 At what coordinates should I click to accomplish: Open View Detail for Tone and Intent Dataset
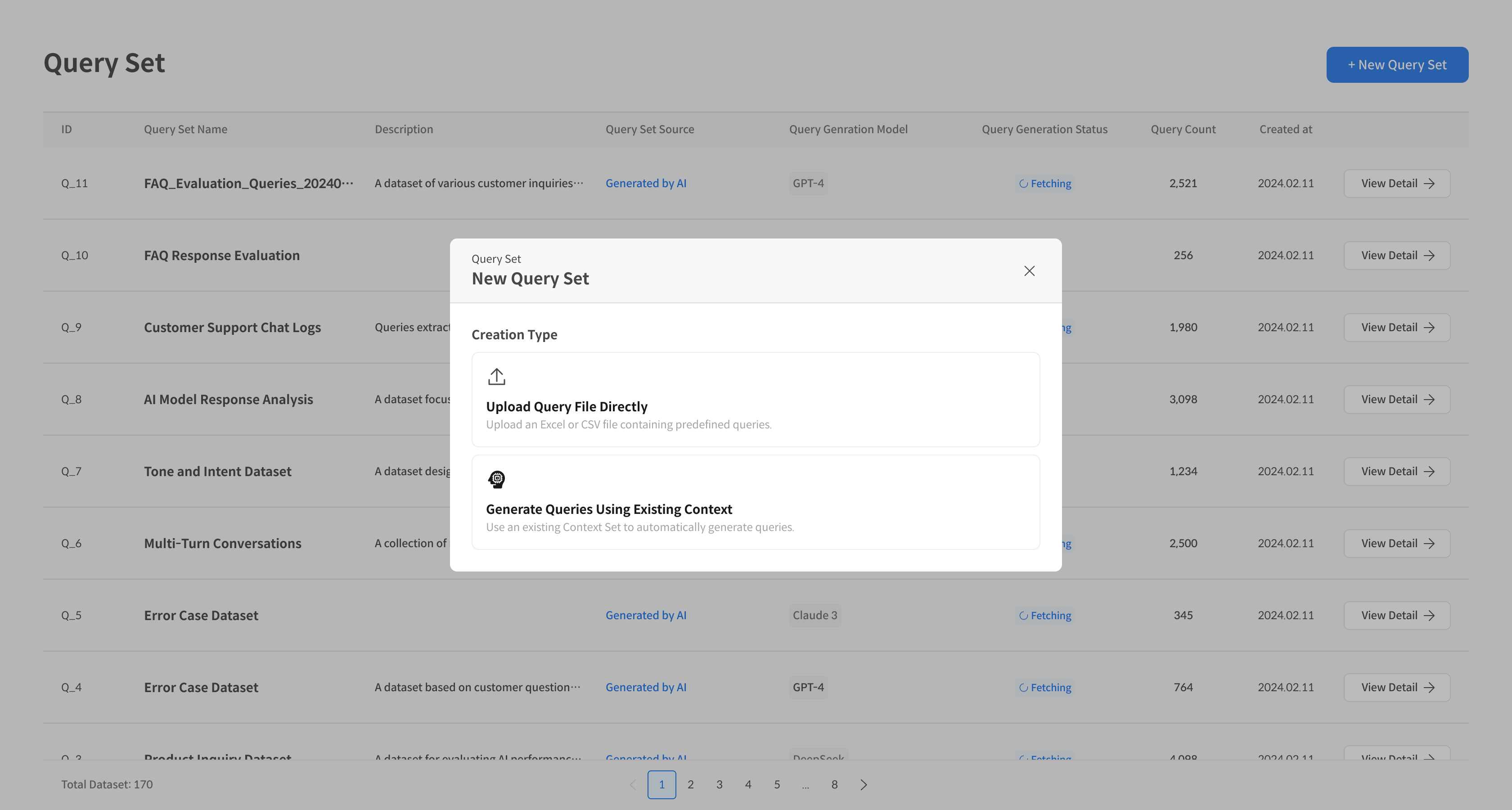pyautogui.click(x=1396, y=471)
